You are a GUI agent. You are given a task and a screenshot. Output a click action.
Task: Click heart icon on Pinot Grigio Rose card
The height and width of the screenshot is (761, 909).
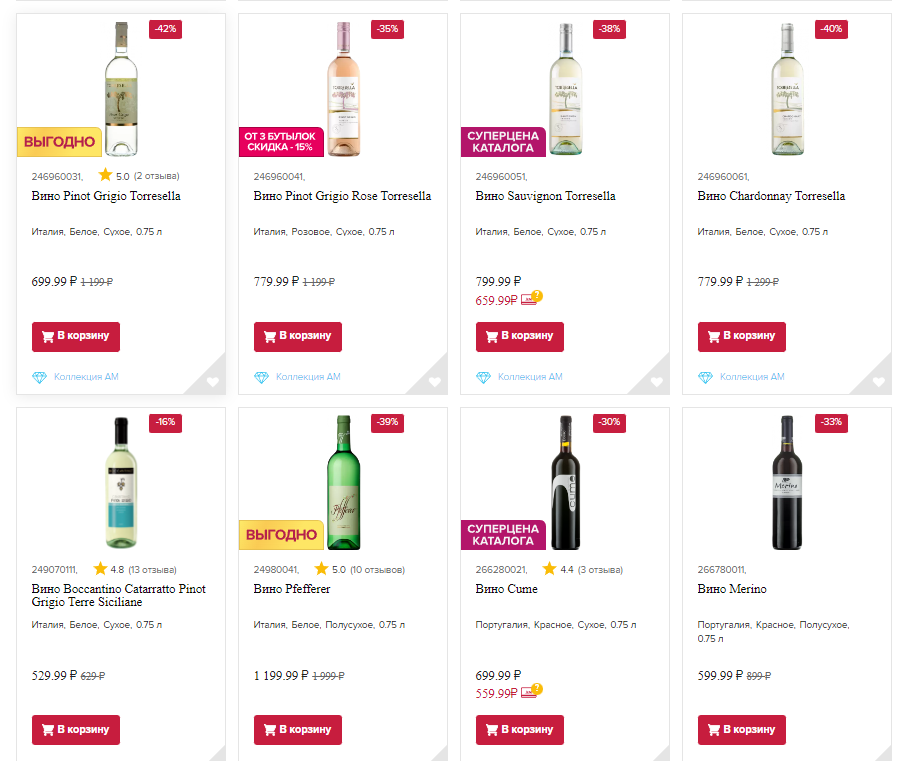tap(435, 382)
